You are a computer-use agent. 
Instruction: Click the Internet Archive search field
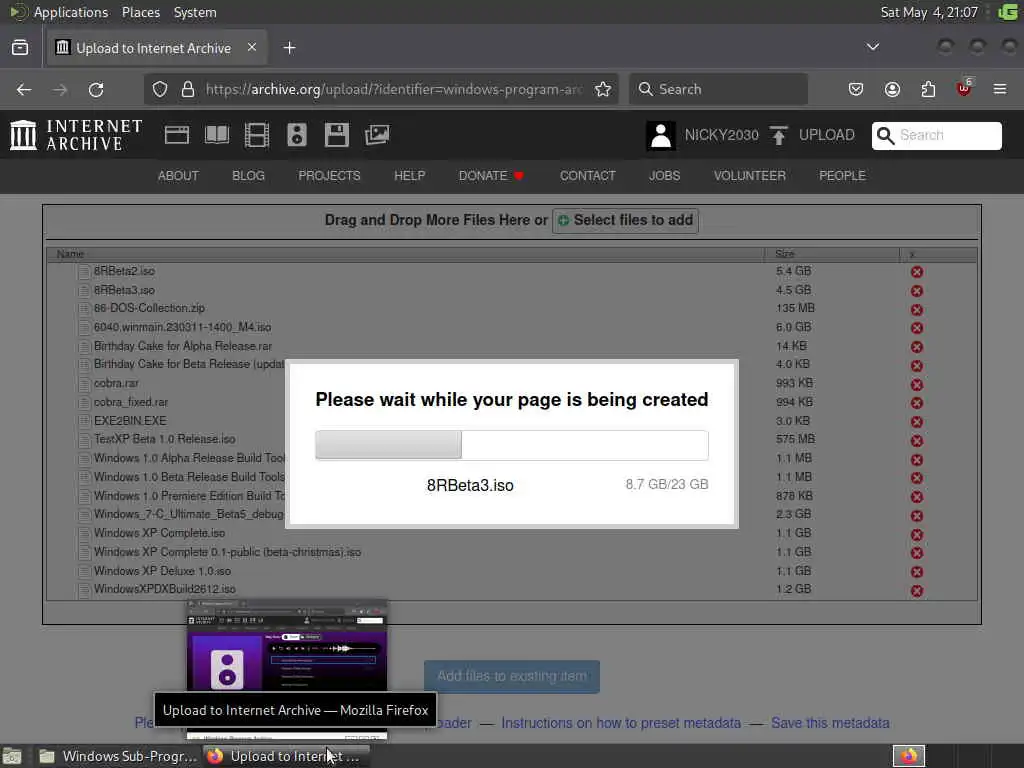(936, 135)
